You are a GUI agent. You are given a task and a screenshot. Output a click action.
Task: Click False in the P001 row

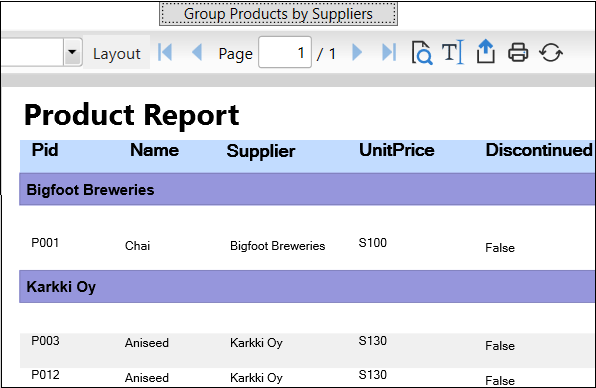pos(500,248)
